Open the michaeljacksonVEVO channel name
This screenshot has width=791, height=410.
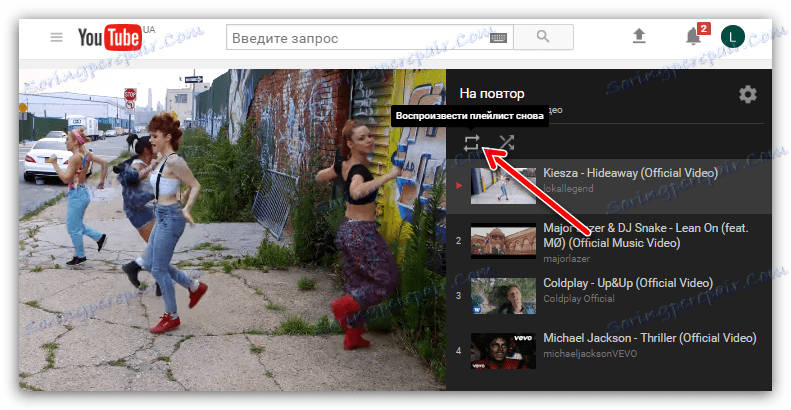coord(590,354)
